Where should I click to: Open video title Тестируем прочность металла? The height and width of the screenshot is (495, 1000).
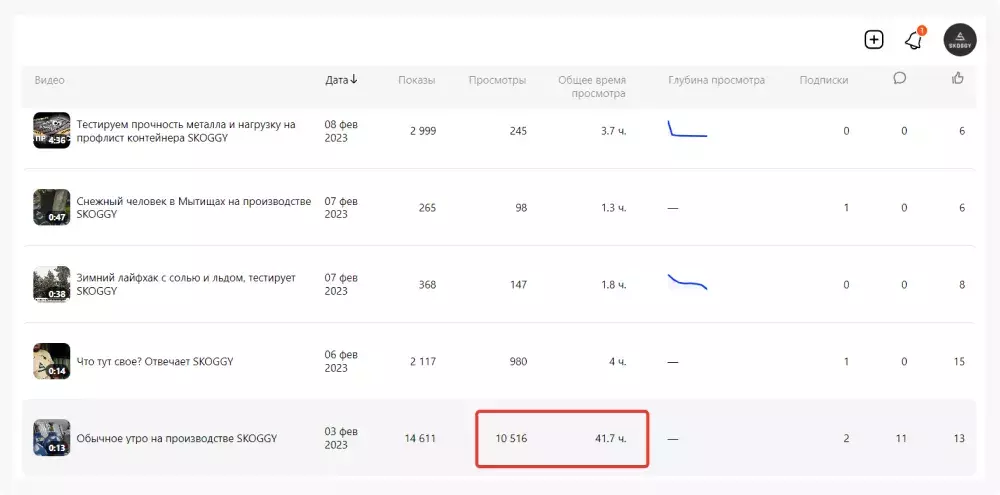(186, 125)
